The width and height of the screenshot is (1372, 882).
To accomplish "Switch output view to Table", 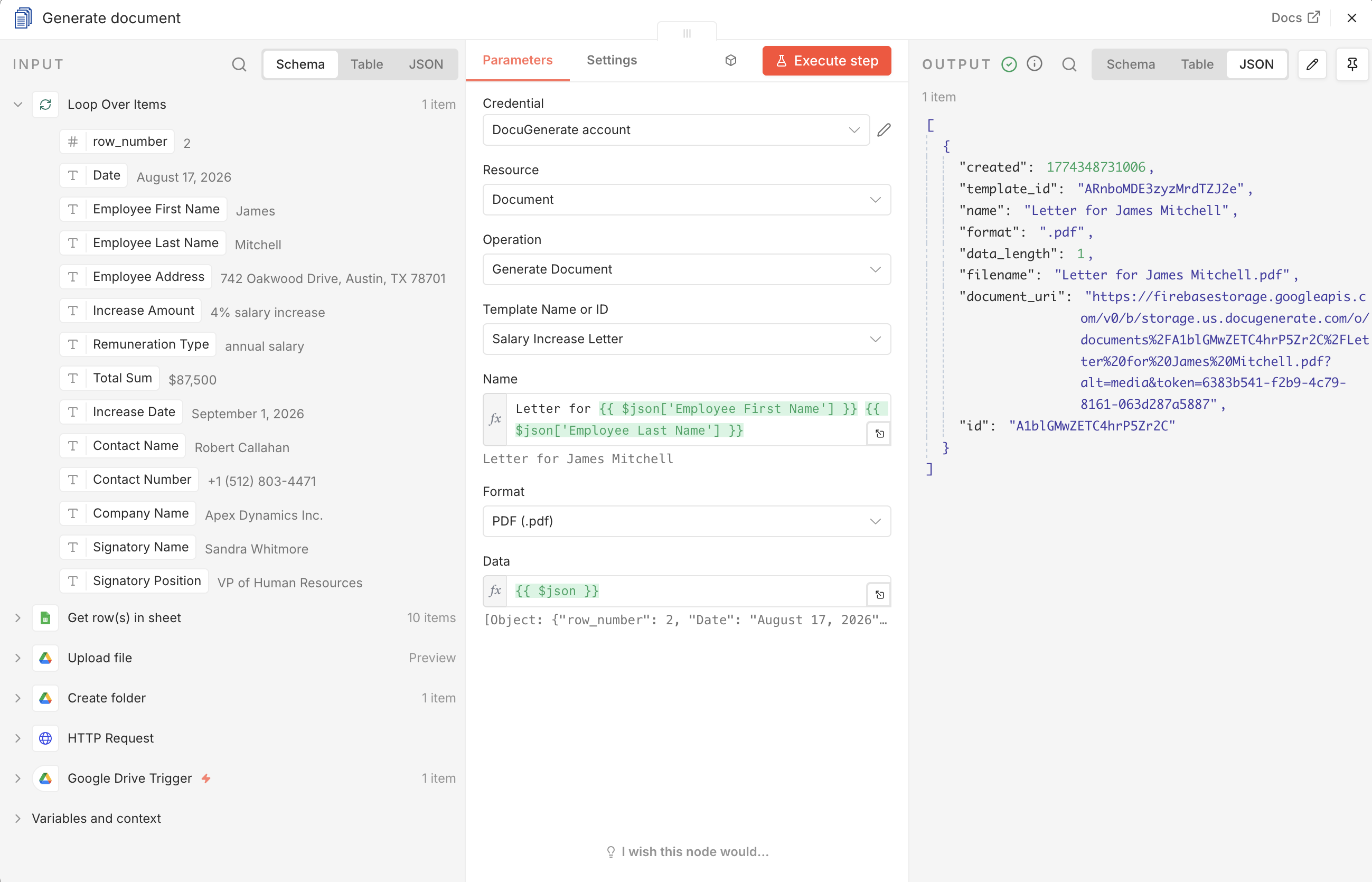I will click(1197, 64).
